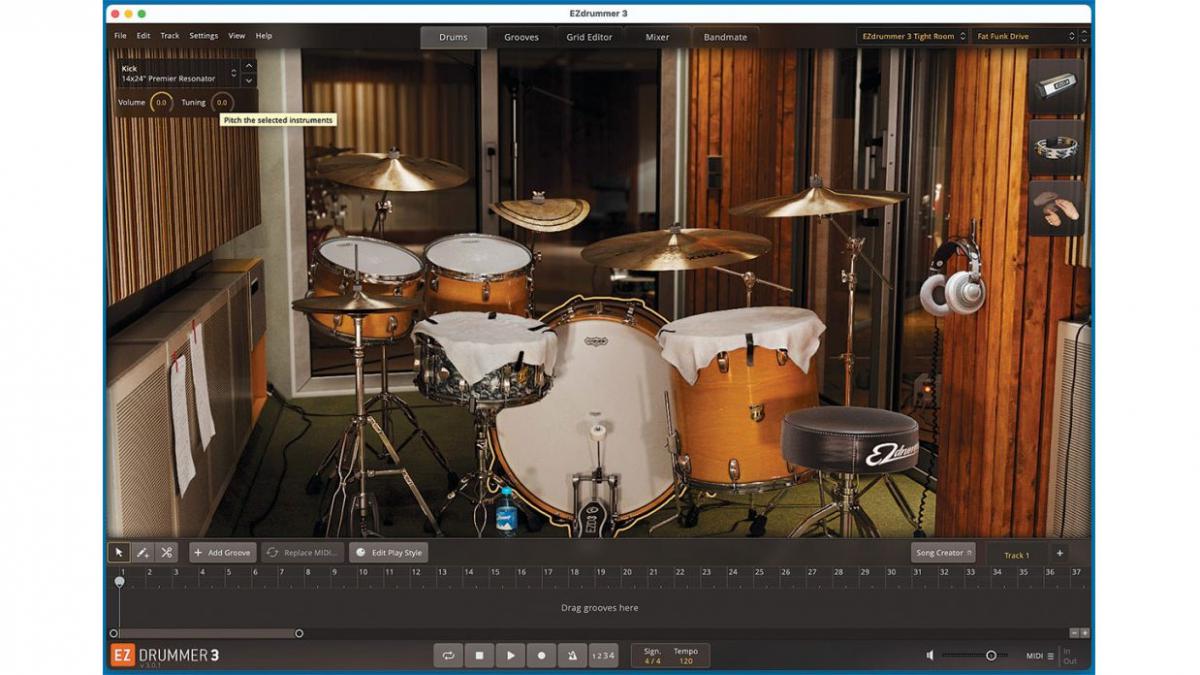Stop playback

point(479,655)
